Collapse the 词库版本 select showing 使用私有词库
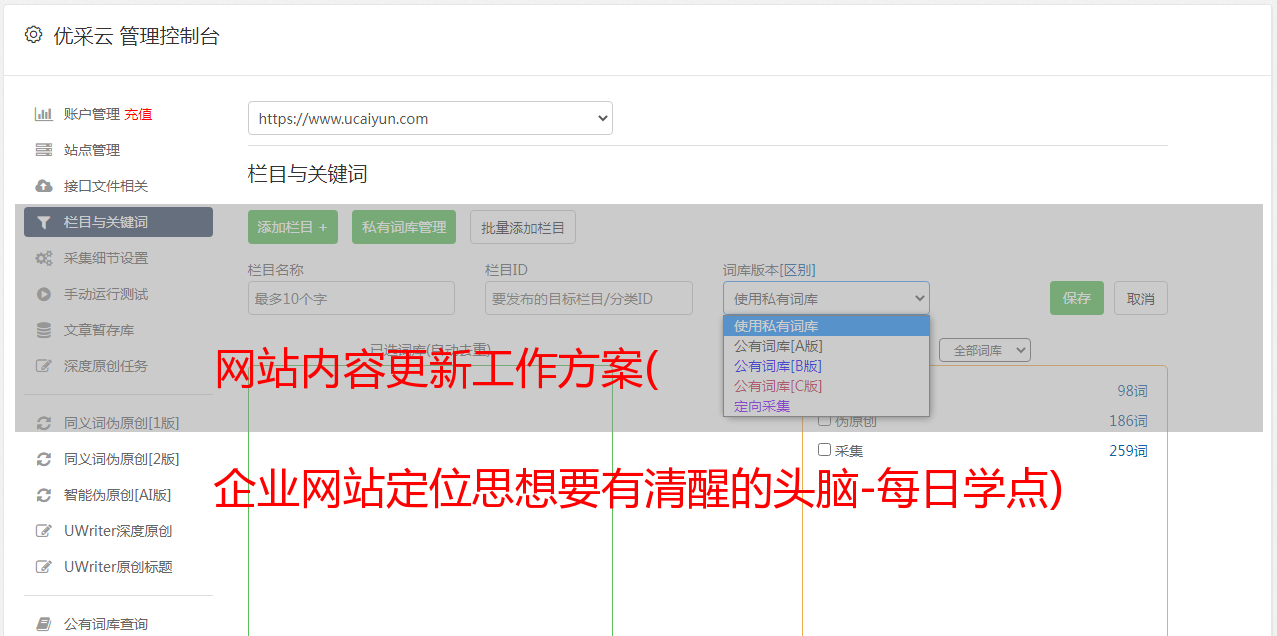Screen dimensions: 1277x636 click(826, 298)
